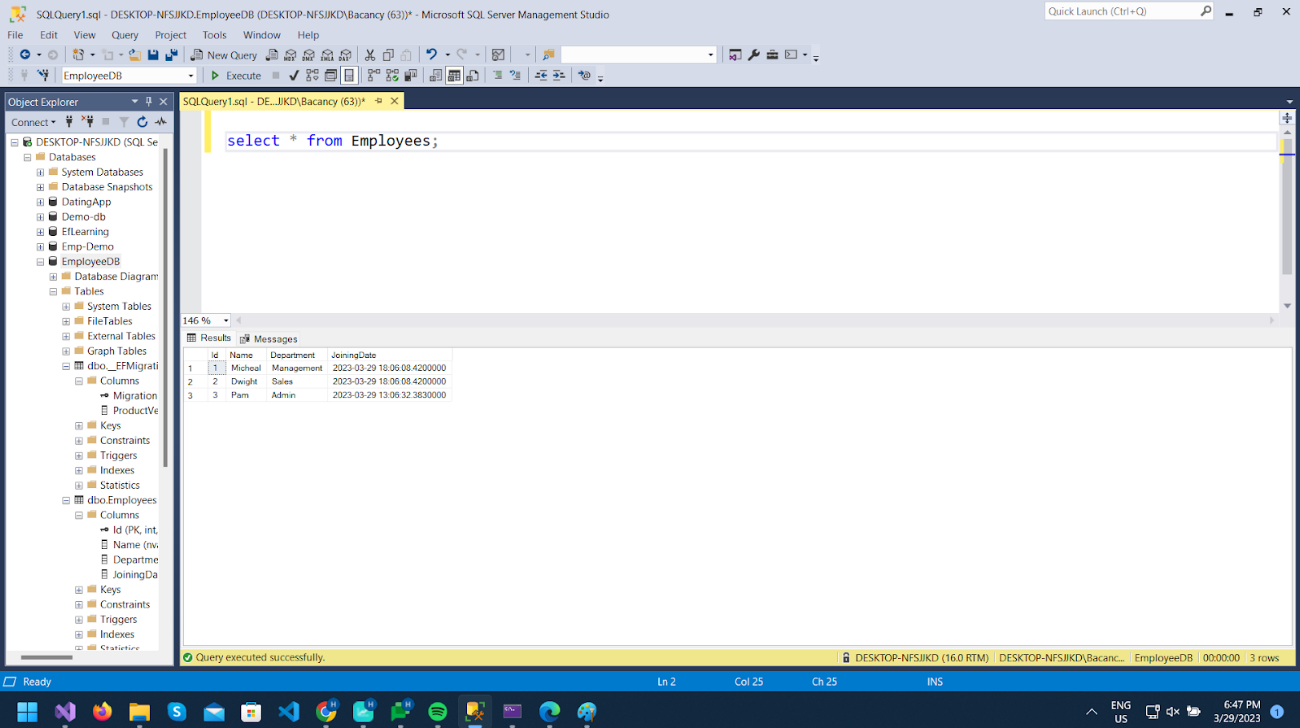
Task: Collapse the EmployeeDB database node
Action: pos(40,262)
